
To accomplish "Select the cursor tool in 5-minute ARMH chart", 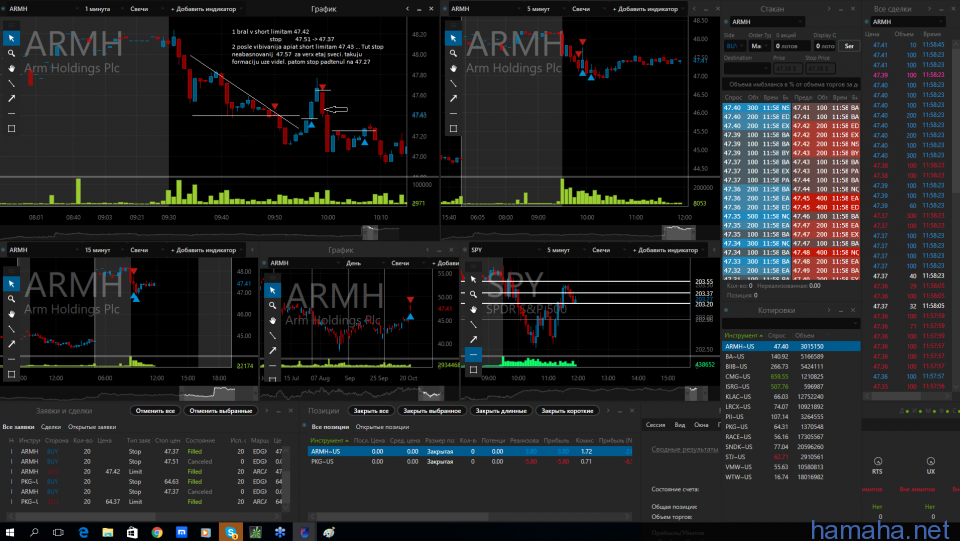I will point(453,38).
